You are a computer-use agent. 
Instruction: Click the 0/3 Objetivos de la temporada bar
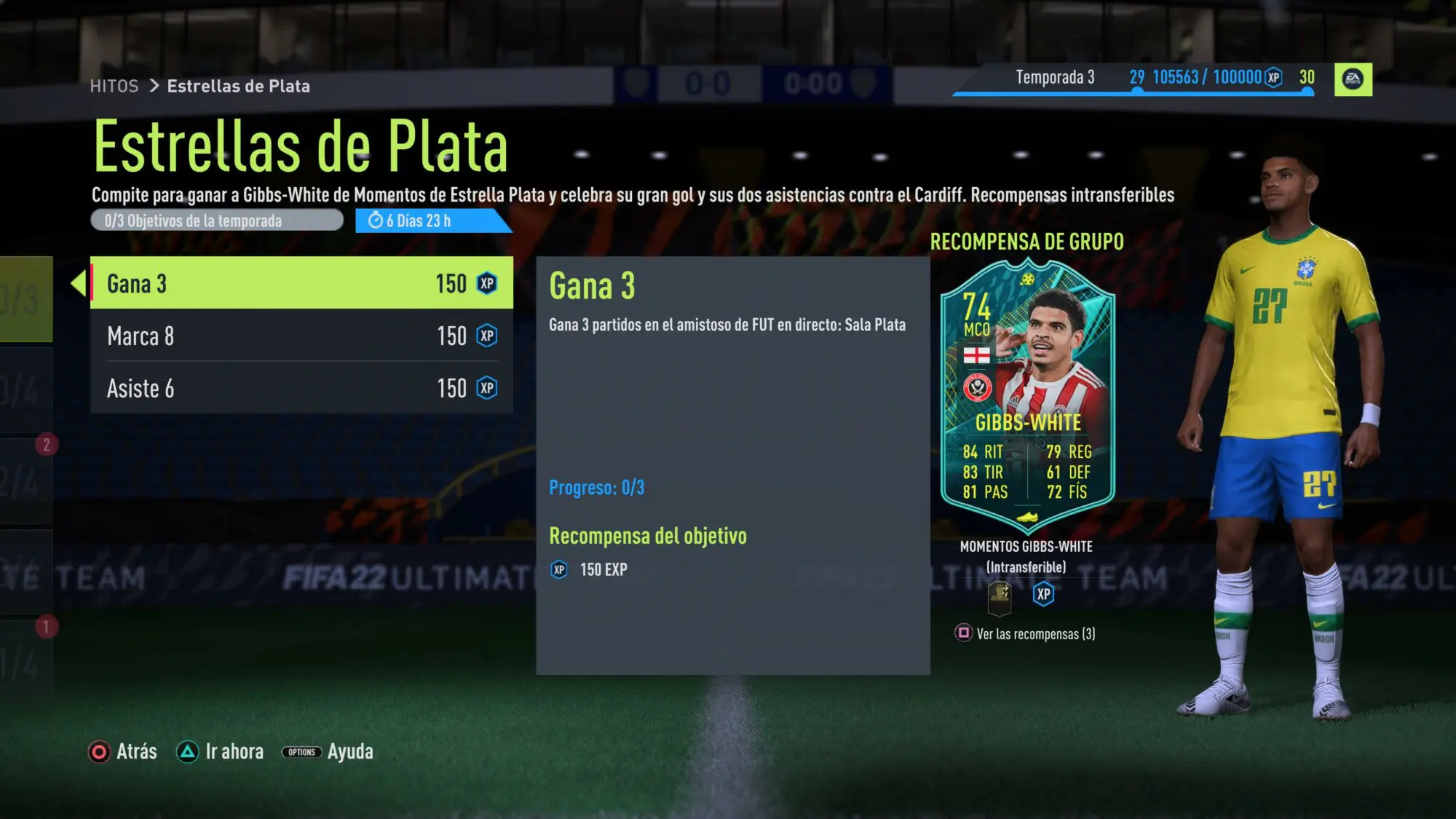[217, 221]
